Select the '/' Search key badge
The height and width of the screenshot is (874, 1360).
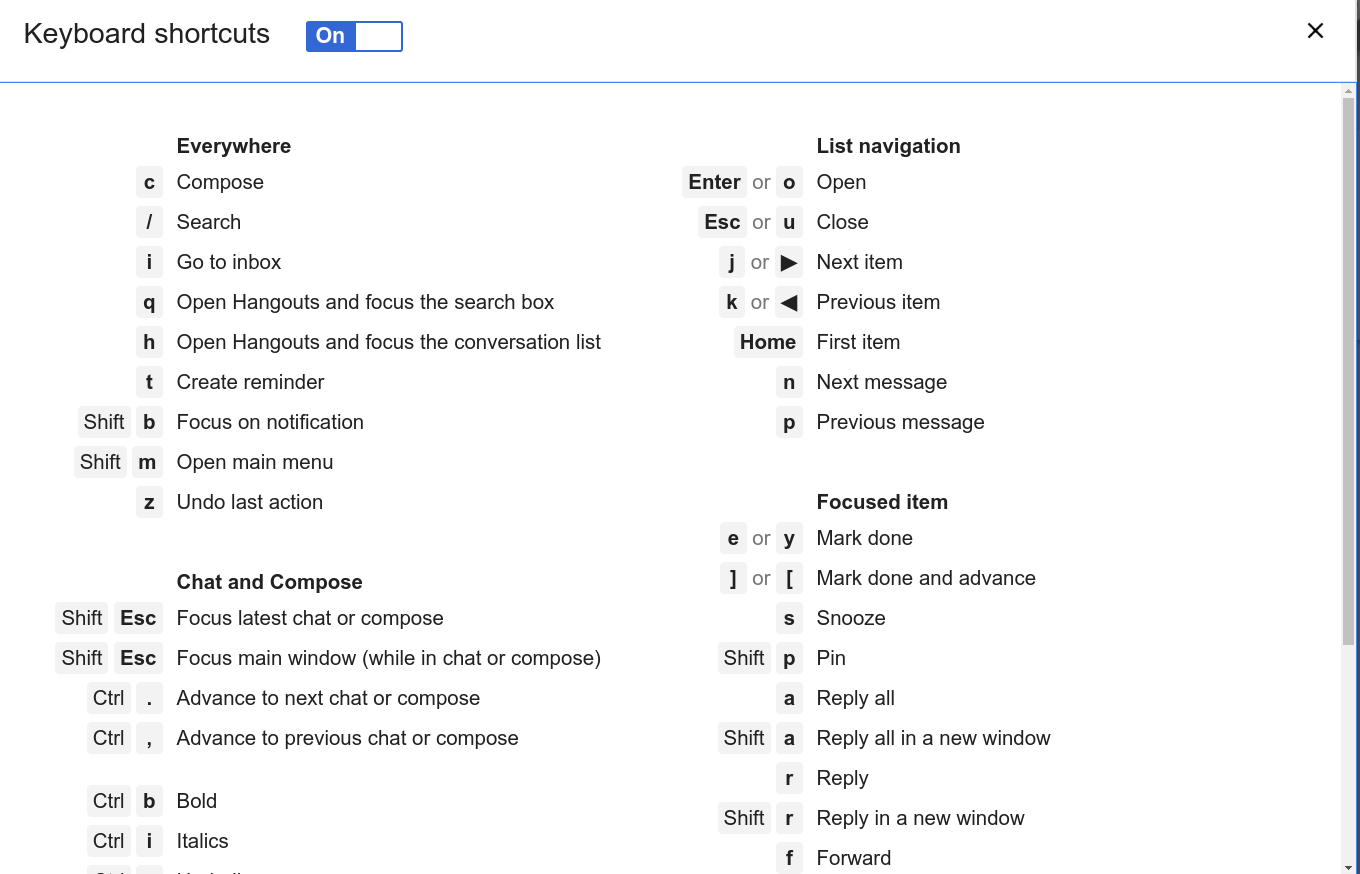pyautogui.click(x=149, y=222)
